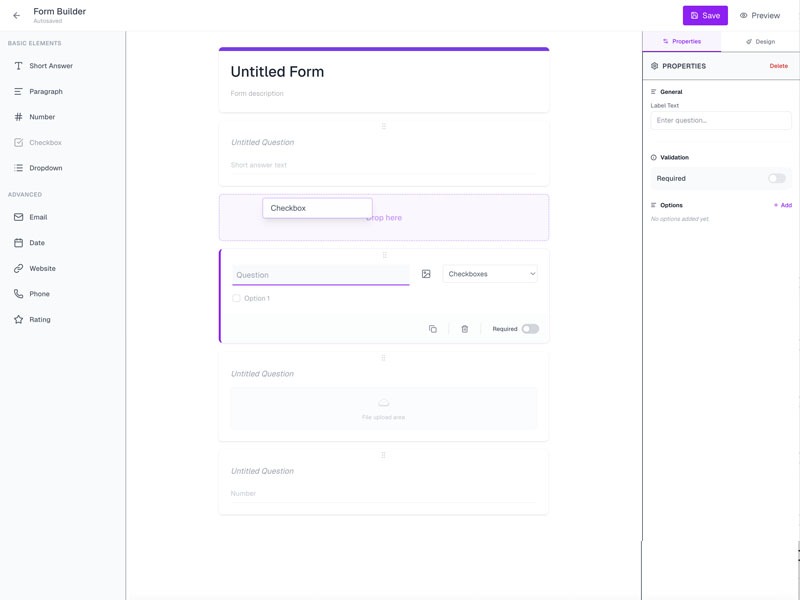Click Untitled Question in short answer card
The width and height of the screenshot is (800, 600).
click(x=262, y=142)
